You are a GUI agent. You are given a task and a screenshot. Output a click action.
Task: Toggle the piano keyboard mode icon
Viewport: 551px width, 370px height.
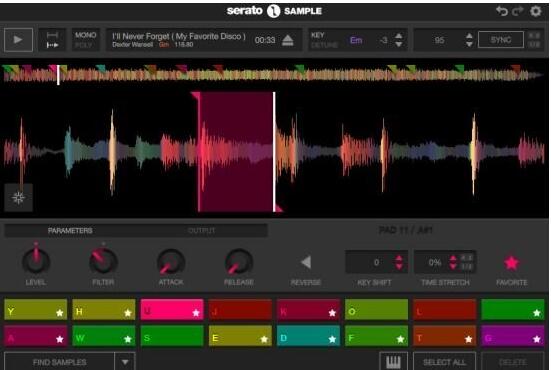tap(393, 362)
